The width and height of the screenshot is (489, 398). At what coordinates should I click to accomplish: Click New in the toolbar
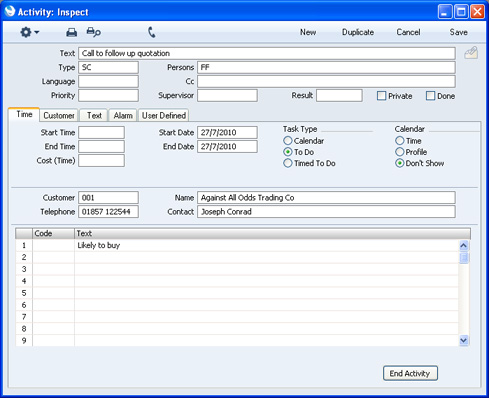coord(308,32)
